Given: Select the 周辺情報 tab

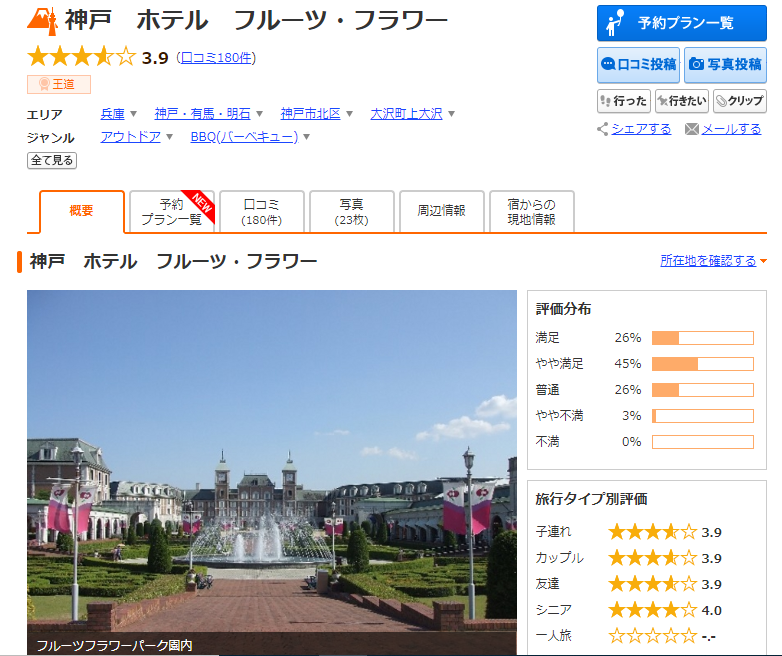Looking at the screenshot, I should [441, 211].
